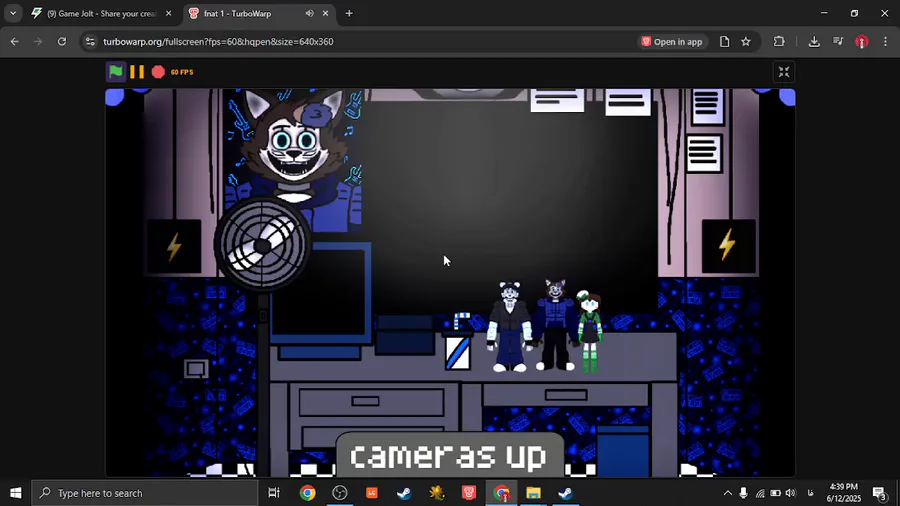Close the fnat 1 TurboWarp tab

pyautogui.click(x=325, y=13)
